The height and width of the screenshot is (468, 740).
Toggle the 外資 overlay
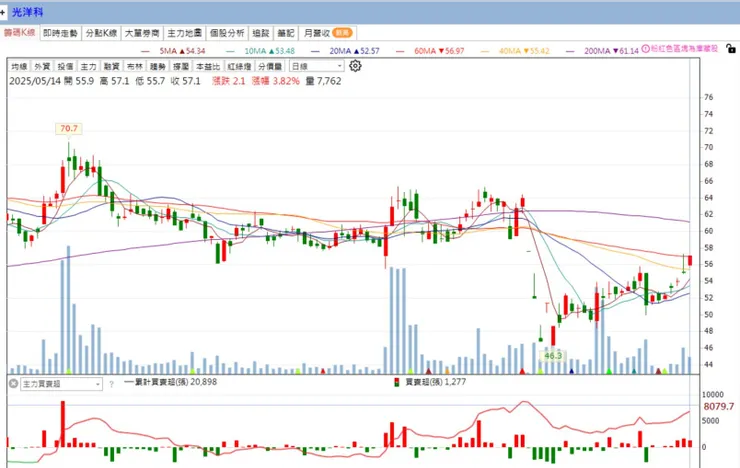tap(42, 67)
